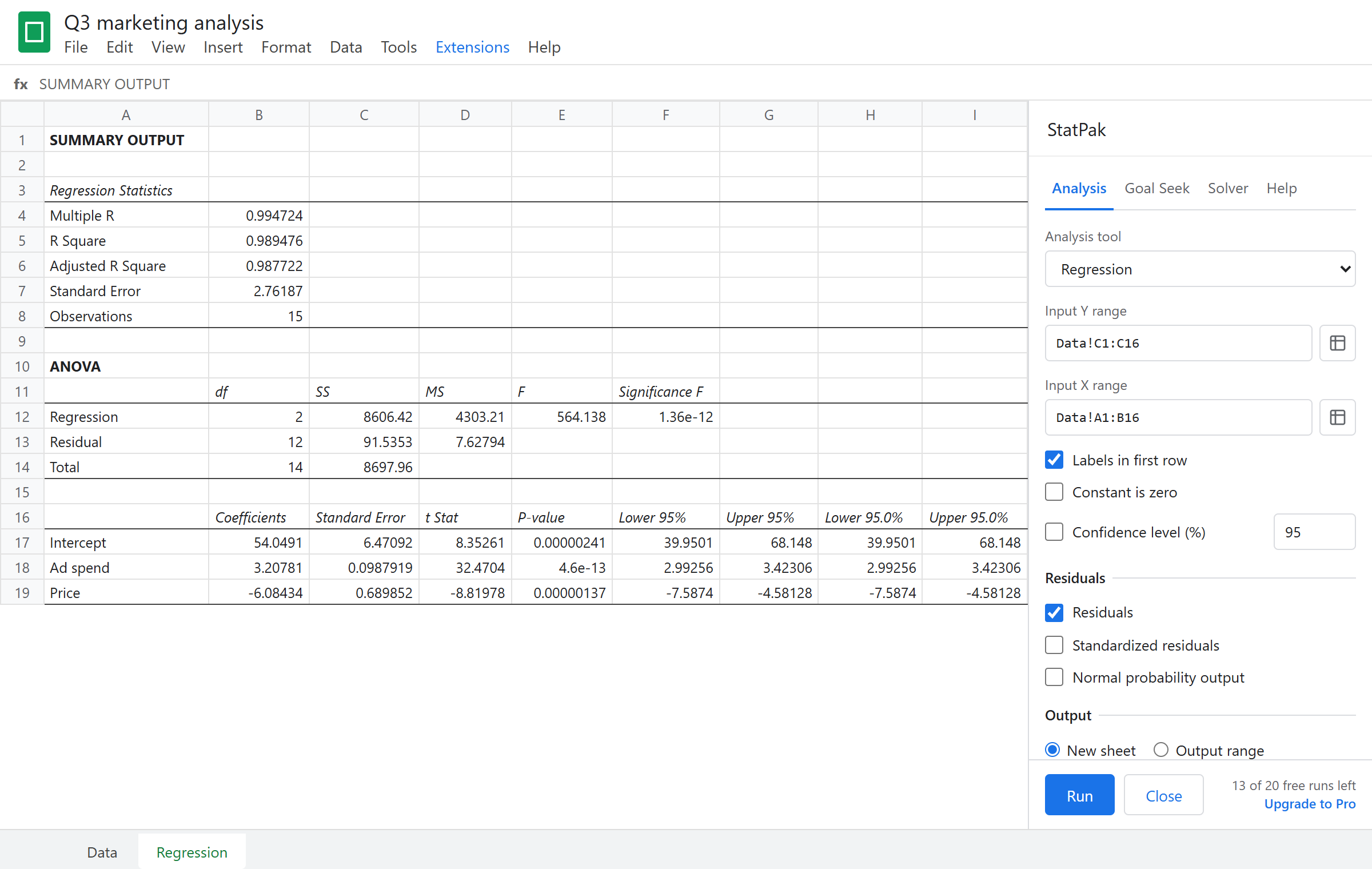This screenshot has width=1372, height=869.
Task: Click the fx formula bar icon
Action: [x=21, y=84]
